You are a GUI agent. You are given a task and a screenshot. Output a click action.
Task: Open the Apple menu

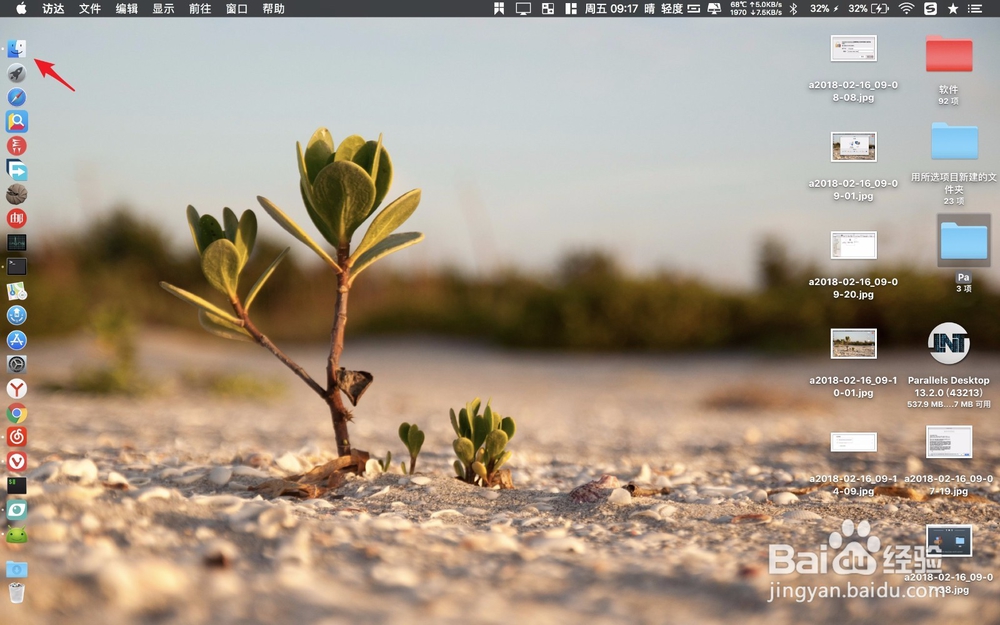pyautogui.click(x=21, y=8)
